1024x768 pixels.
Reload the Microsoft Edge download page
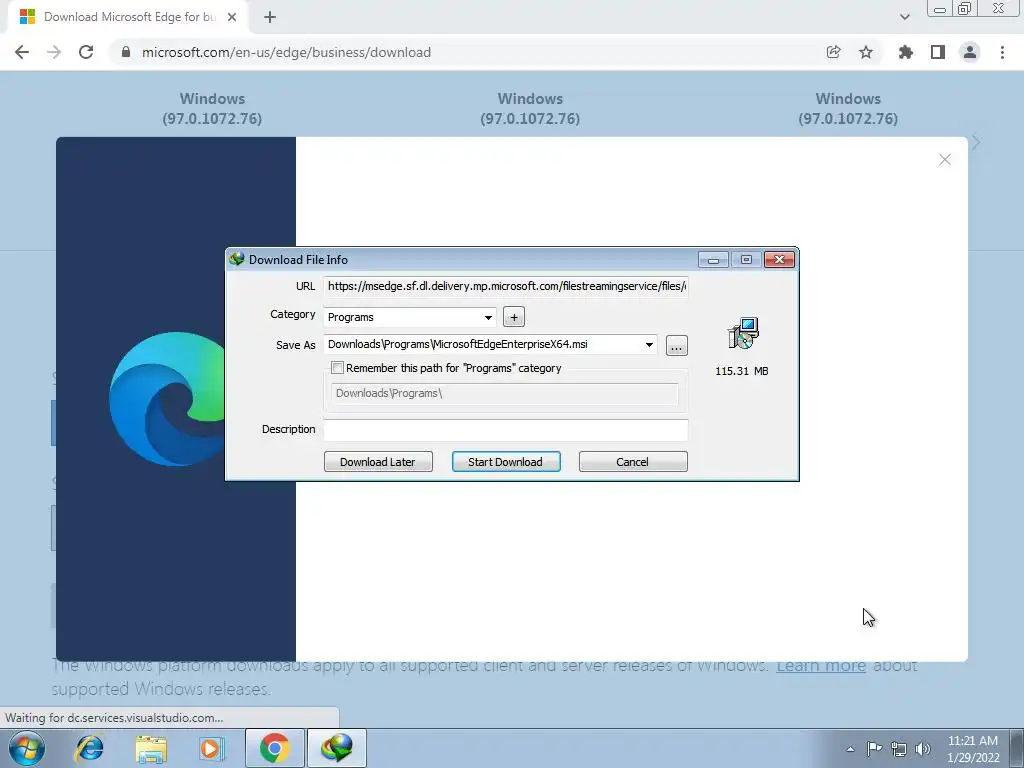click(86, 52)
